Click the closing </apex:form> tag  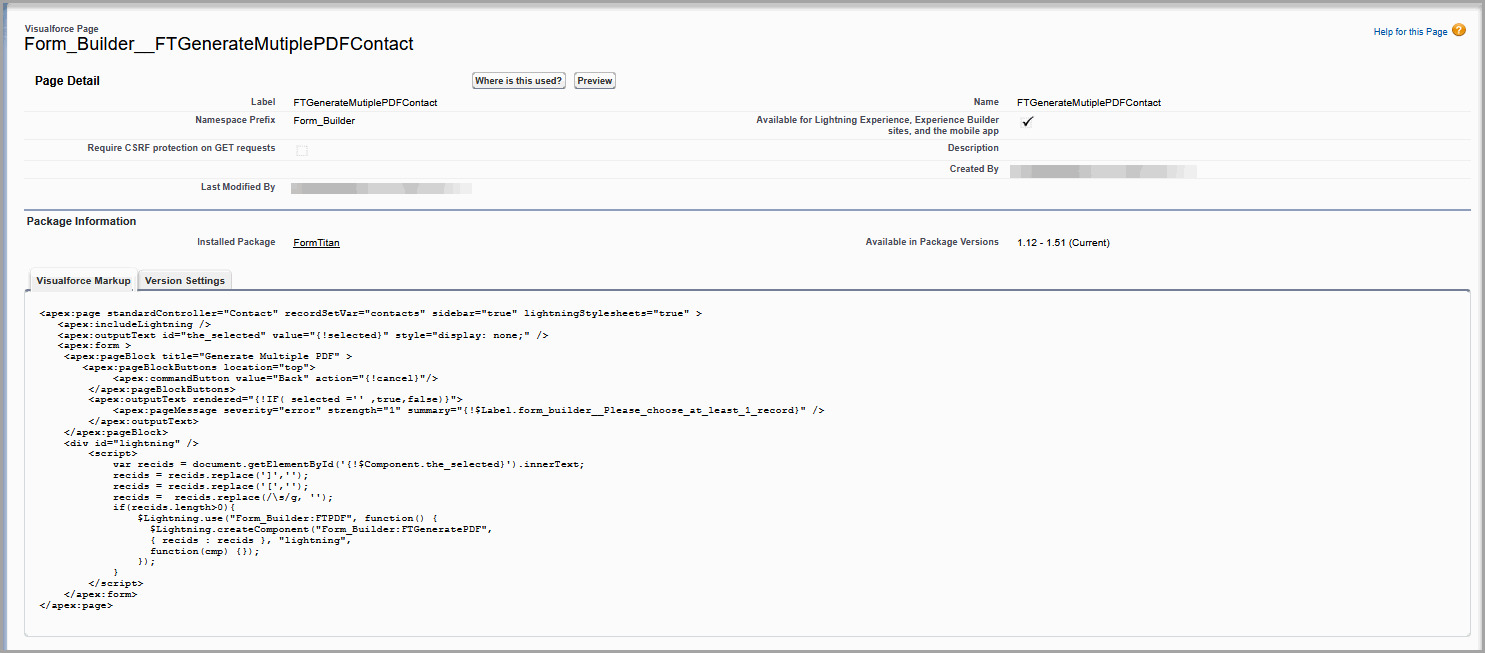coord(101,594)
